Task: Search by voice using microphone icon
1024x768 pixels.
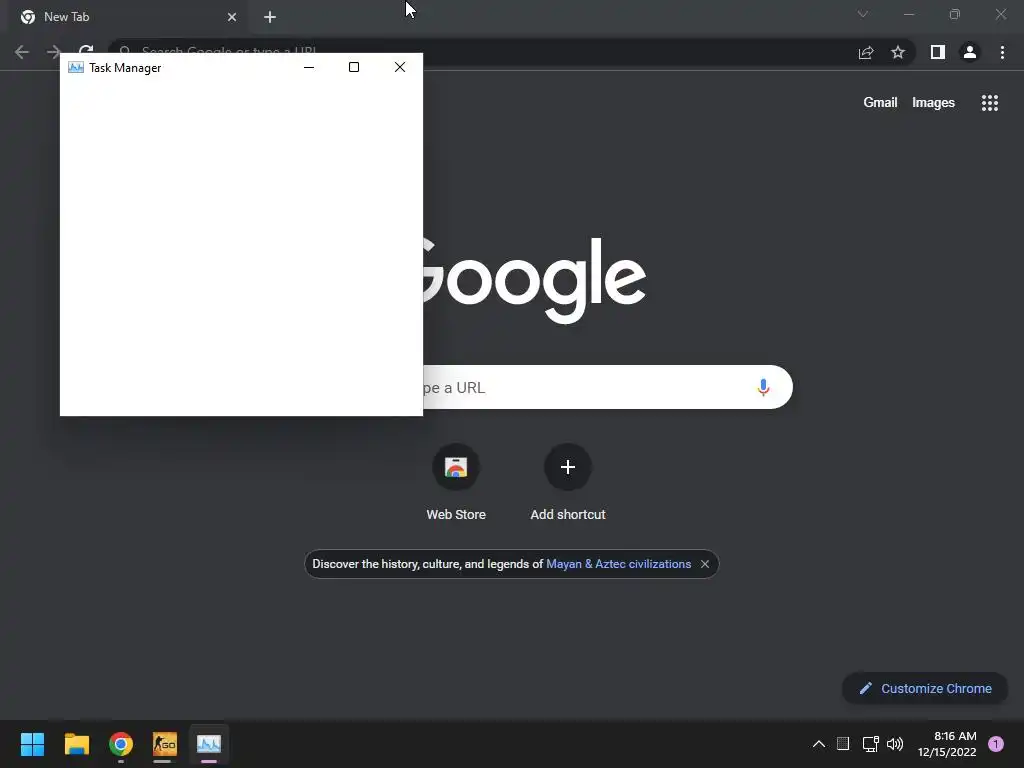Action: [763, 387]
